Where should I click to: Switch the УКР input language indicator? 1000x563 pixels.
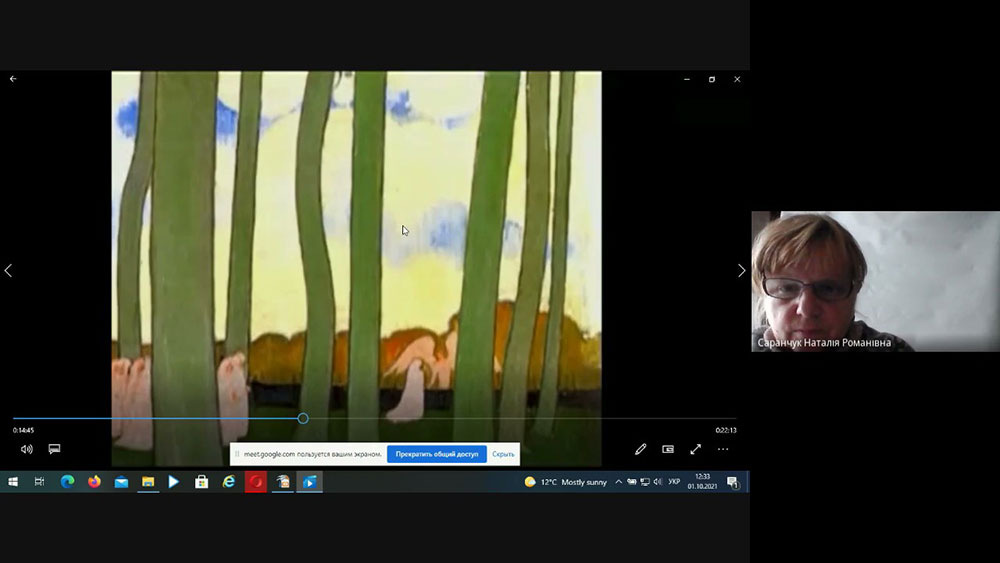[x=674, y=482]
